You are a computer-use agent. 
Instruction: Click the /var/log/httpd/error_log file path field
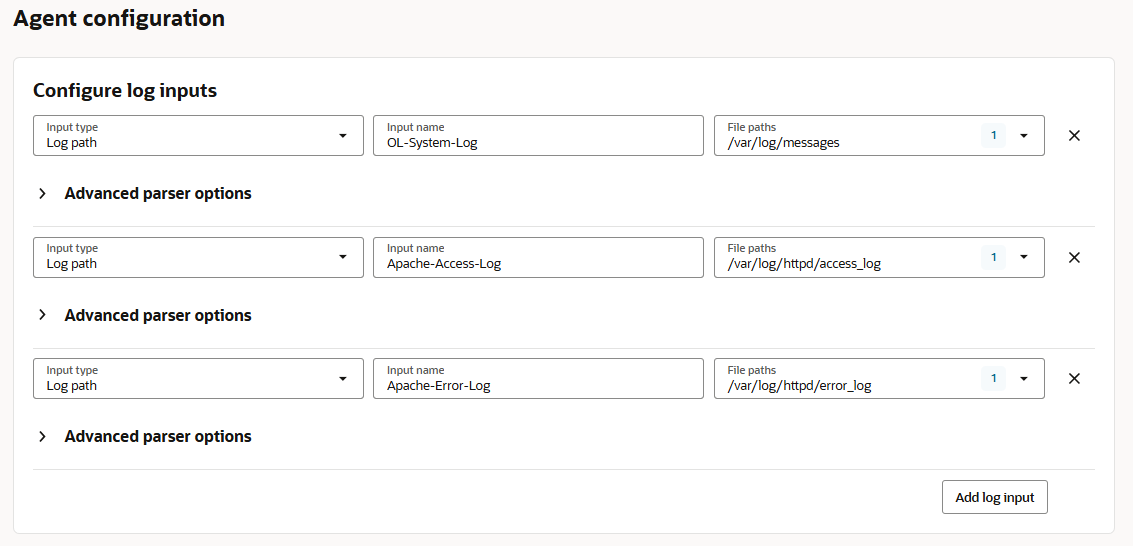coord(840,385)
